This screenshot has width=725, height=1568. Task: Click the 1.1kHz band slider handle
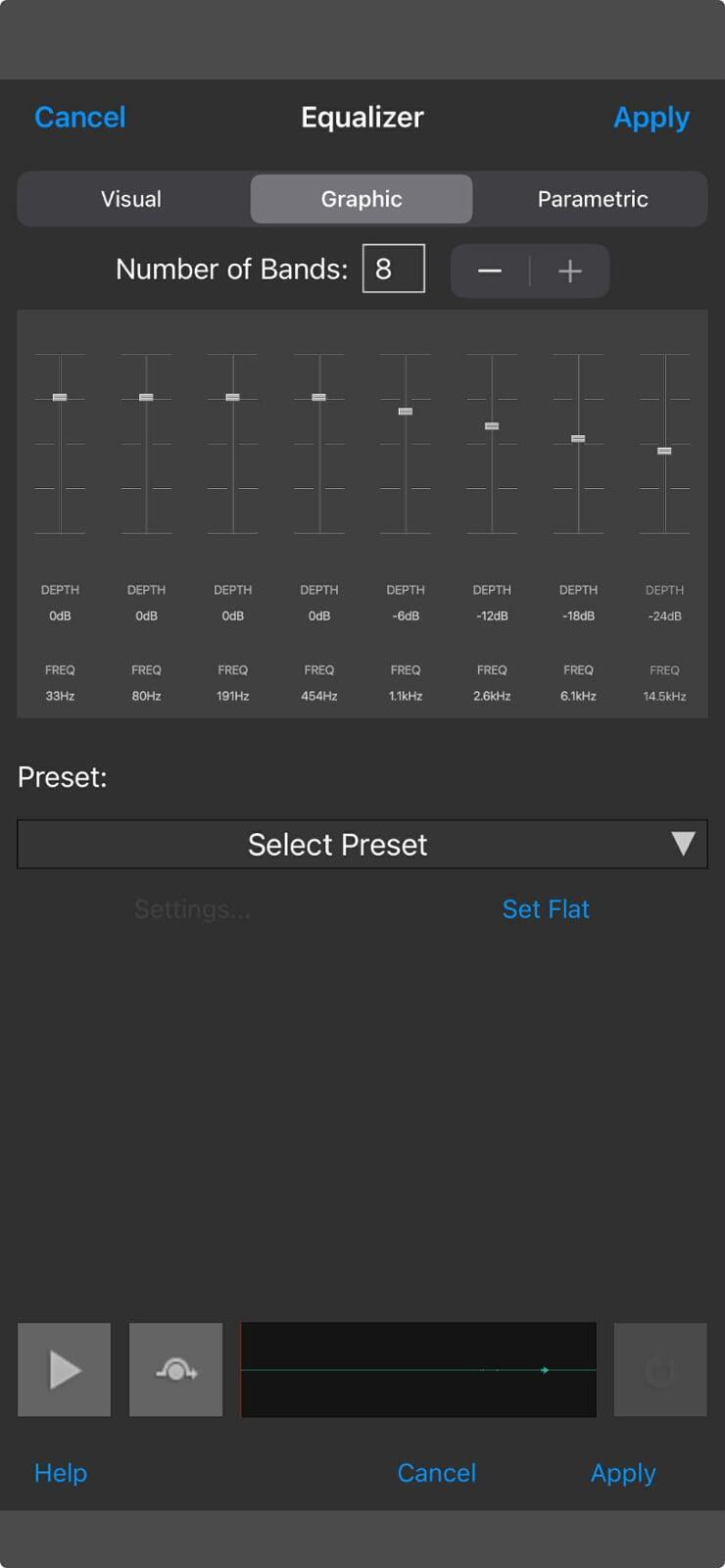pos(406,412)
